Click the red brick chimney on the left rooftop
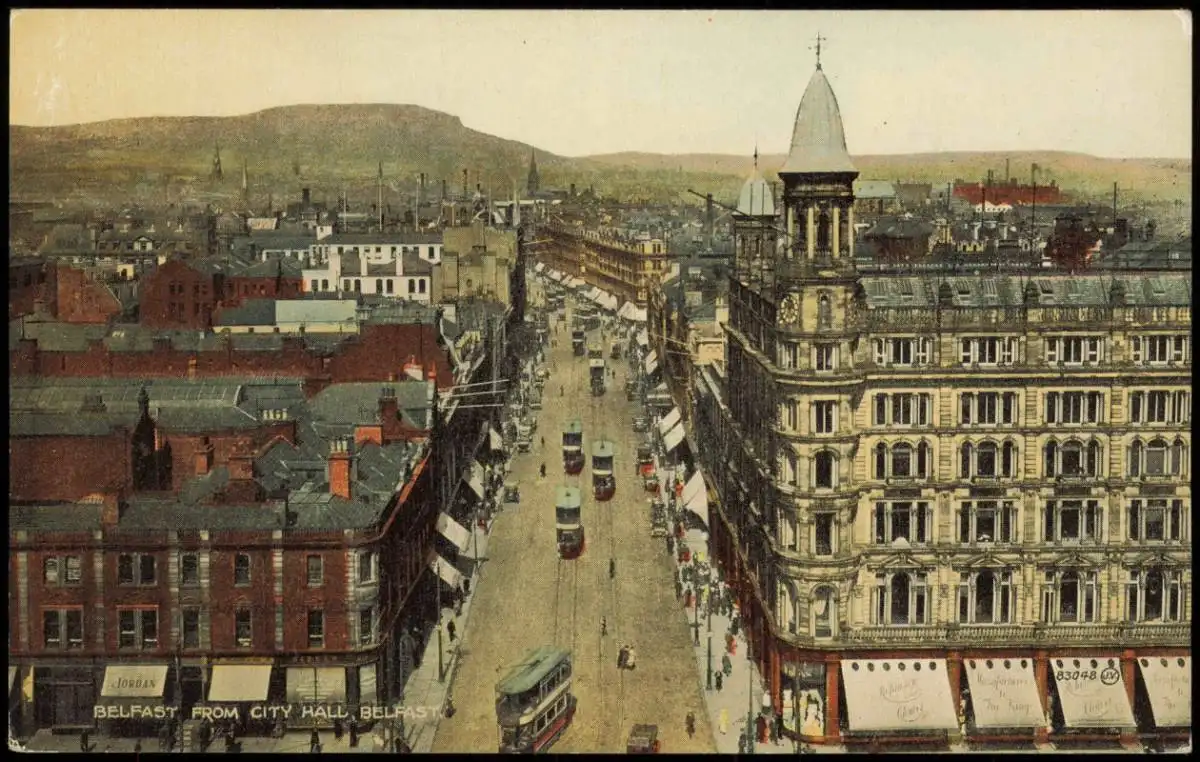The width and height of the screenshot is (1200, 762). click(x=340, y=468)
